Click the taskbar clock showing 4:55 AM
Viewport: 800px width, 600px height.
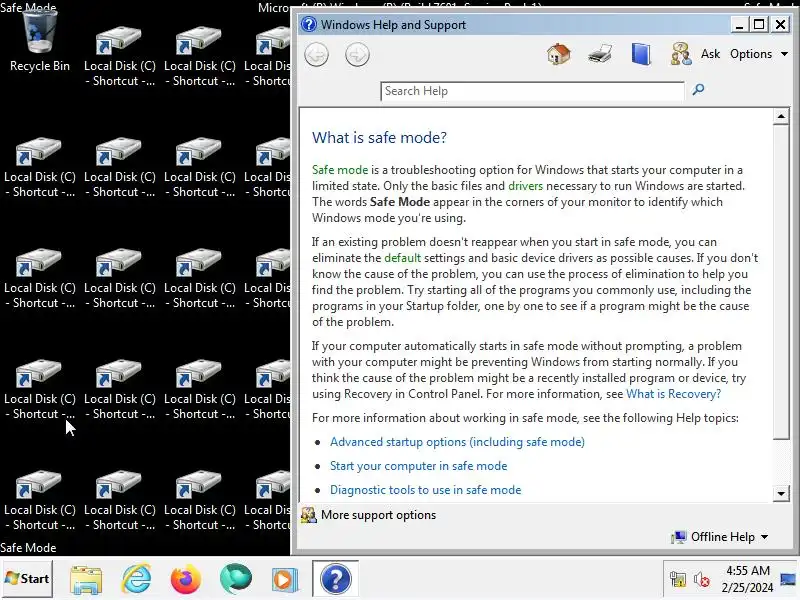click(747, 579)
